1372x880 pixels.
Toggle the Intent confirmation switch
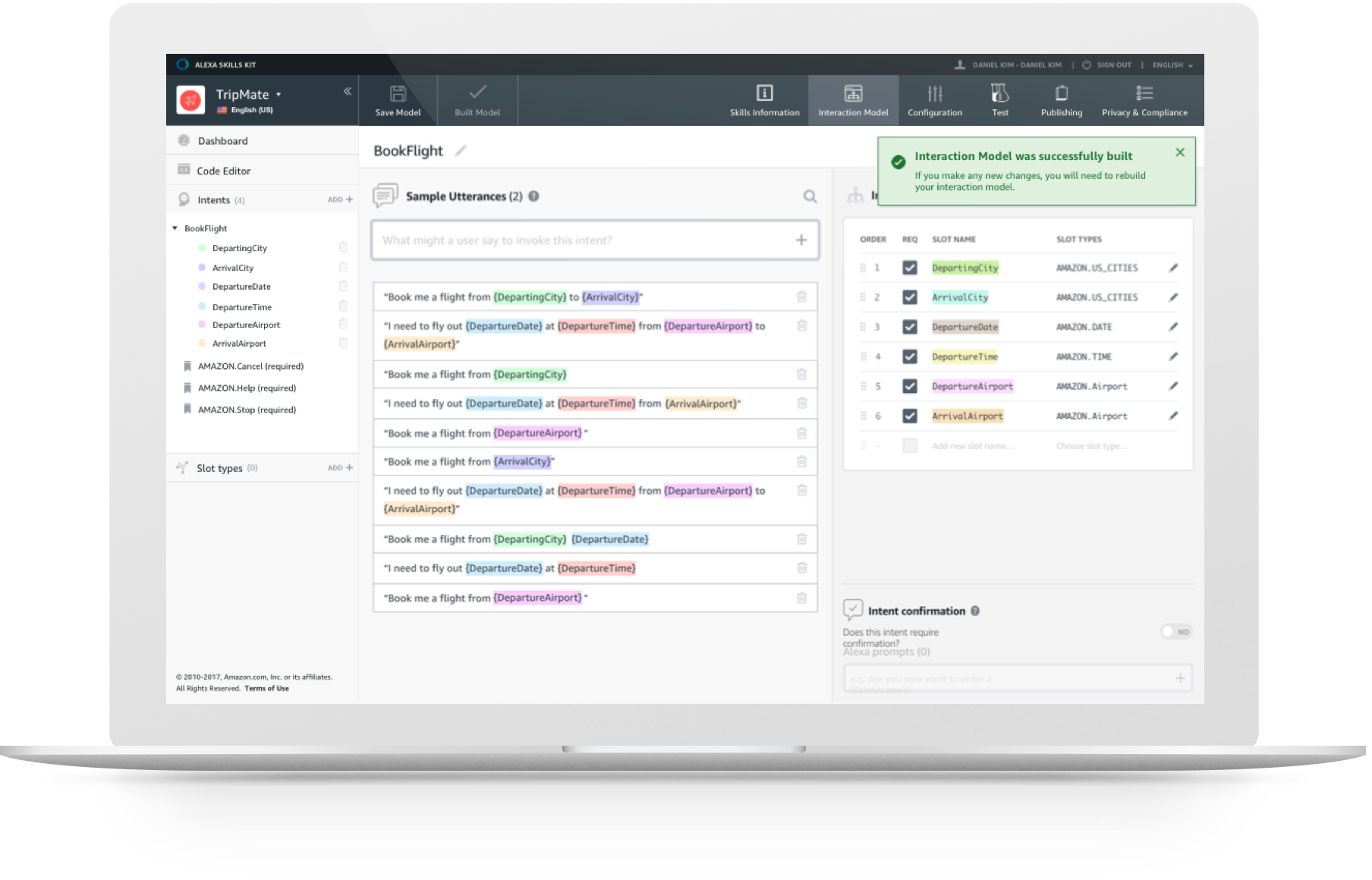(x=1176, y=632)
